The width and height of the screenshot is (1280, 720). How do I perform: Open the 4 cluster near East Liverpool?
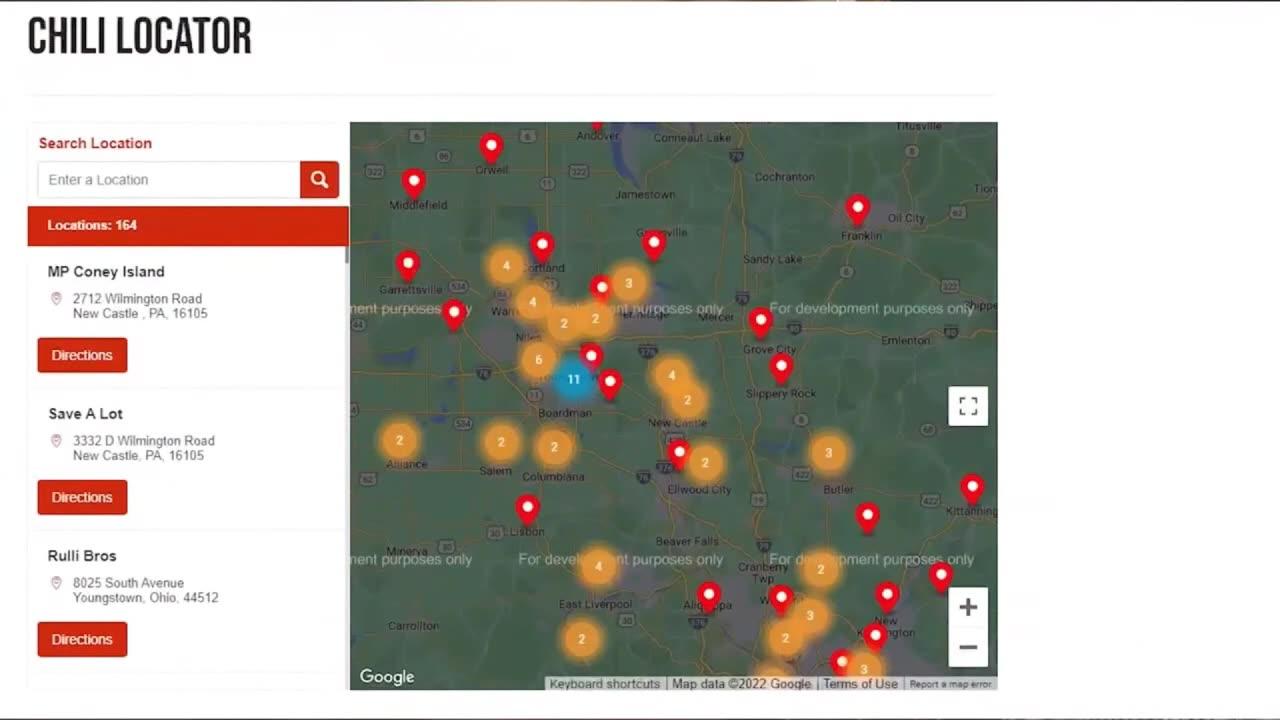(598, 567)
